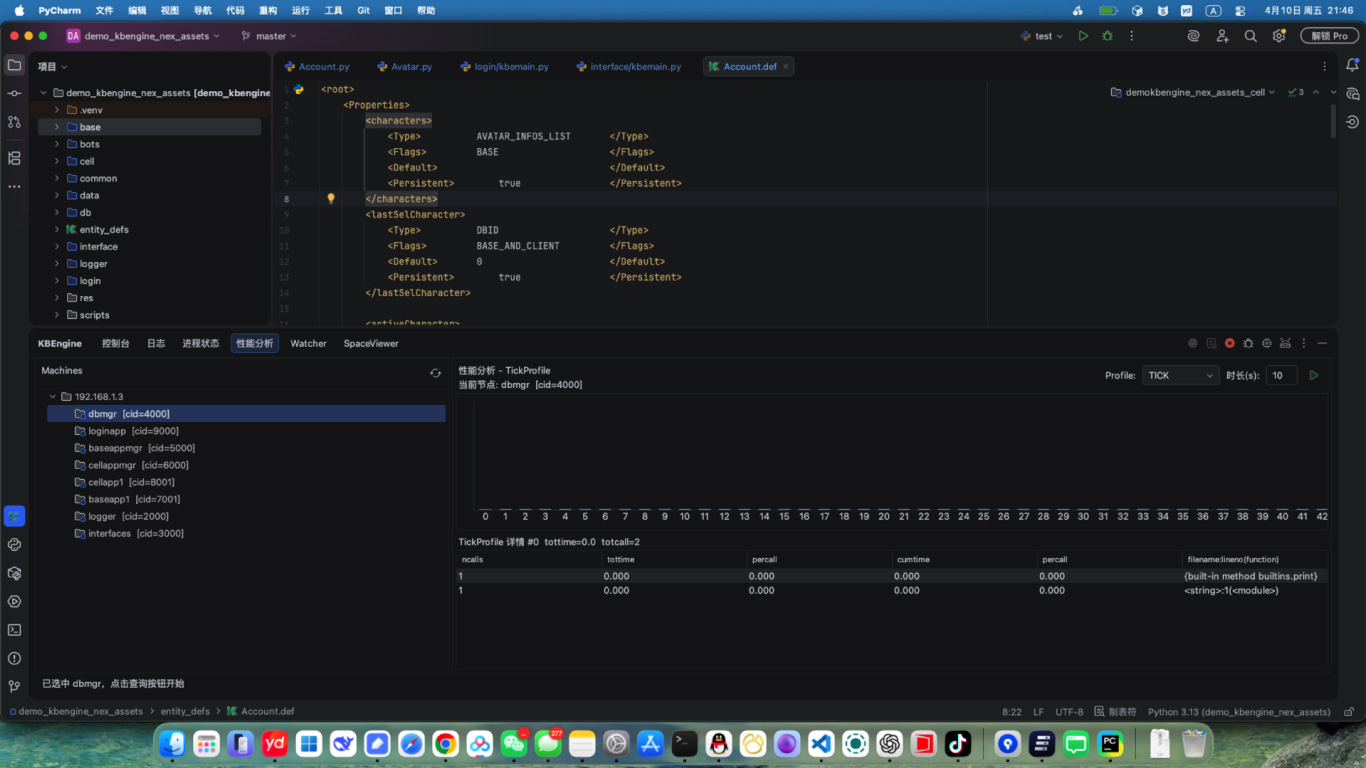This screenshot has width=1366, height=768.
Task: Toggle the Project tool window folder icon
Action: pyautogui.click(x=14, y=65)
